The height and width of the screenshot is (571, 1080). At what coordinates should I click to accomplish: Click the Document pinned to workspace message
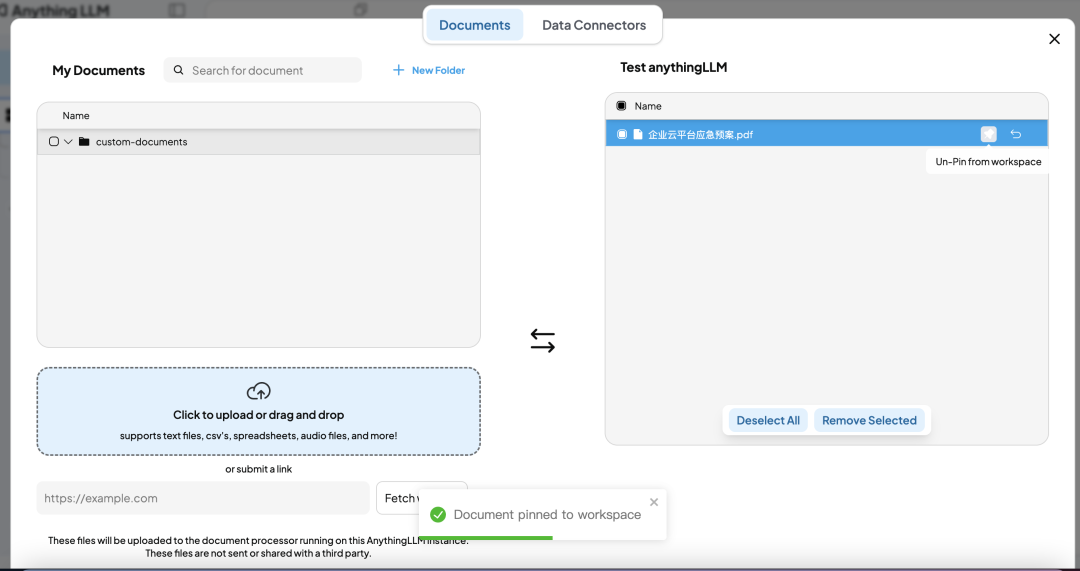547,515
